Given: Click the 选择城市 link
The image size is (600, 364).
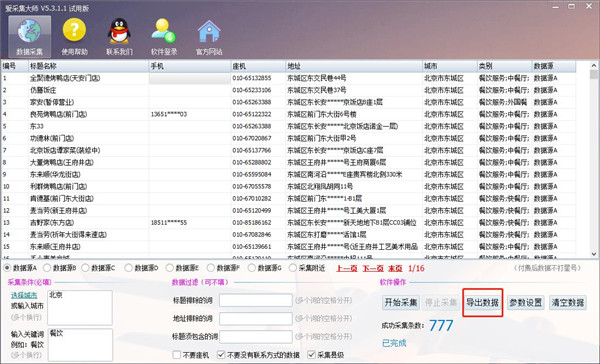Looking at the screenshot, I should [24, 295].
